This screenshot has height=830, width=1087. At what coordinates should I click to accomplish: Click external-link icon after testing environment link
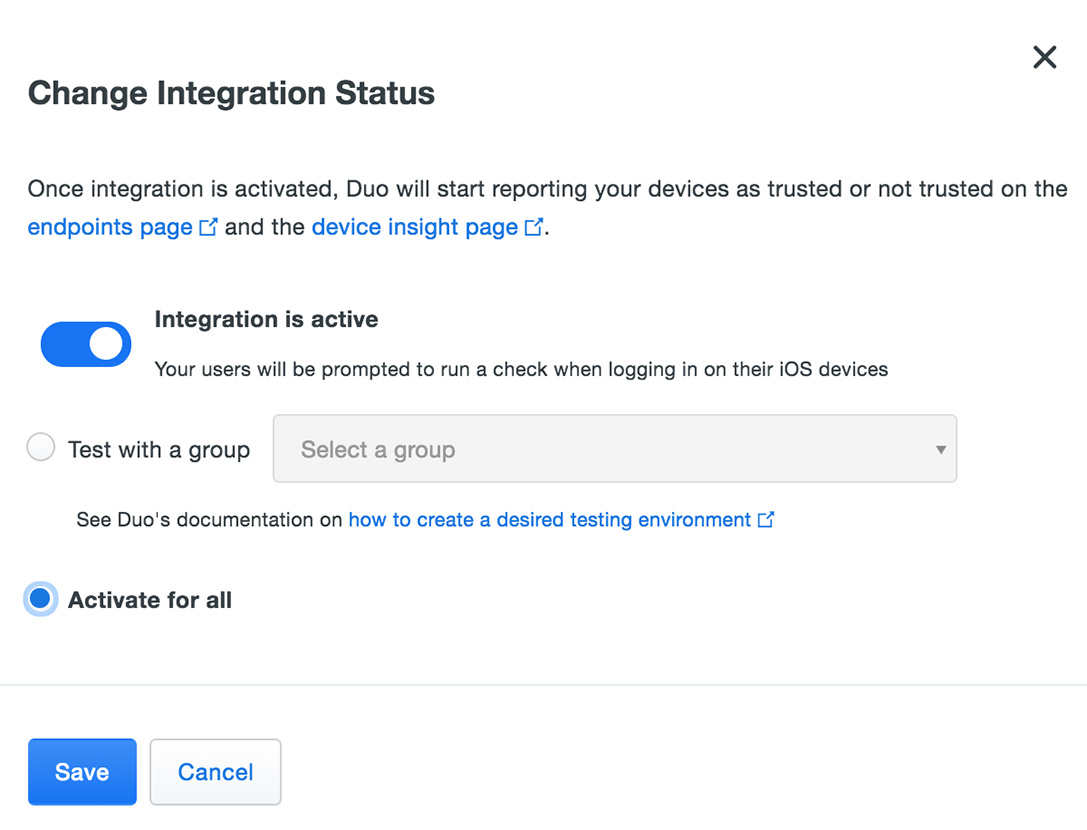click(x=766, y=520)
